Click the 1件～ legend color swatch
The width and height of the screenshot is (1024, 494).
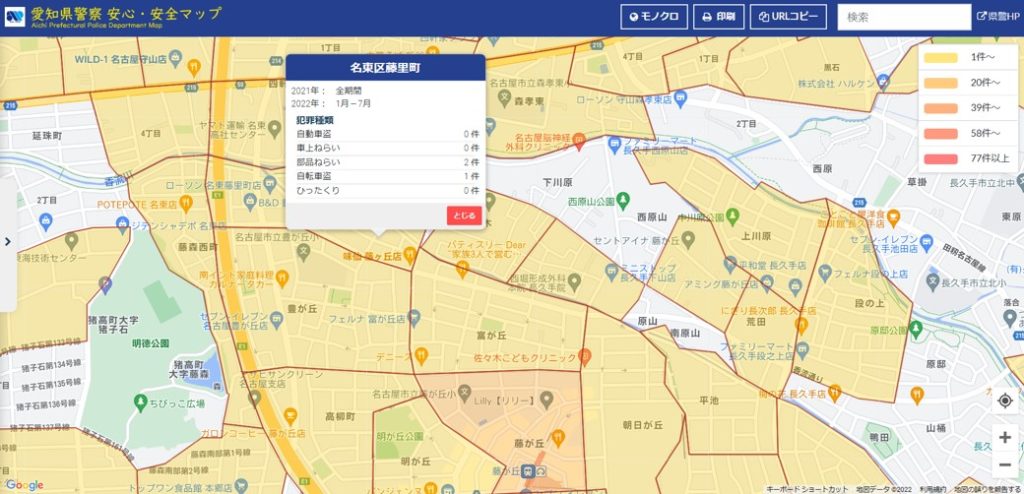tap(941, 58)
